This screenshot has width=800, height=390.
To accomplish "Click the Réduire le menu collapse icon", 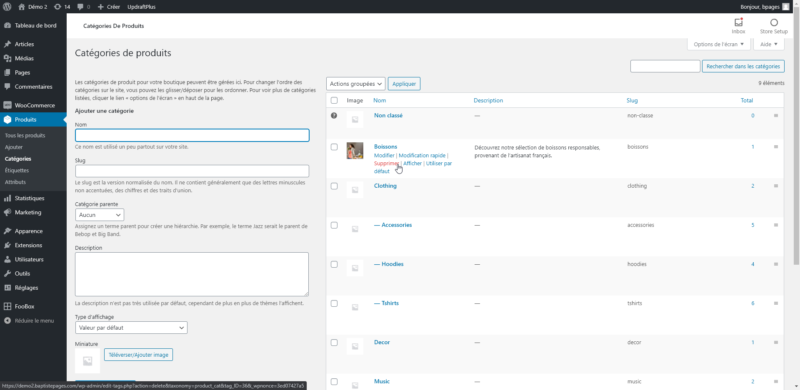I will (x=7, y=321).
